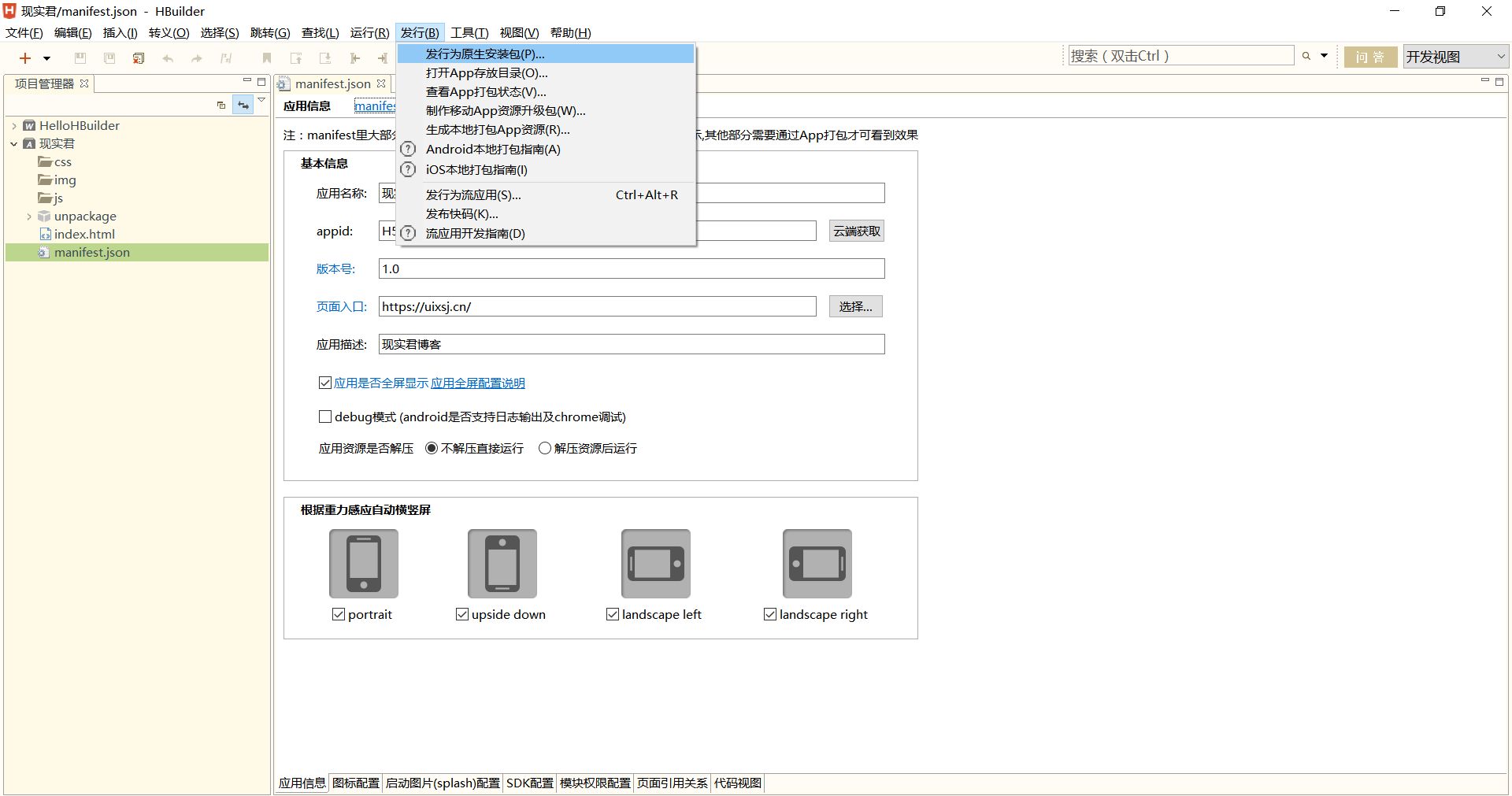Screen dimensions: 1512x796
Task: Minimize the editor area
Action: click(x=1485, y=80)
